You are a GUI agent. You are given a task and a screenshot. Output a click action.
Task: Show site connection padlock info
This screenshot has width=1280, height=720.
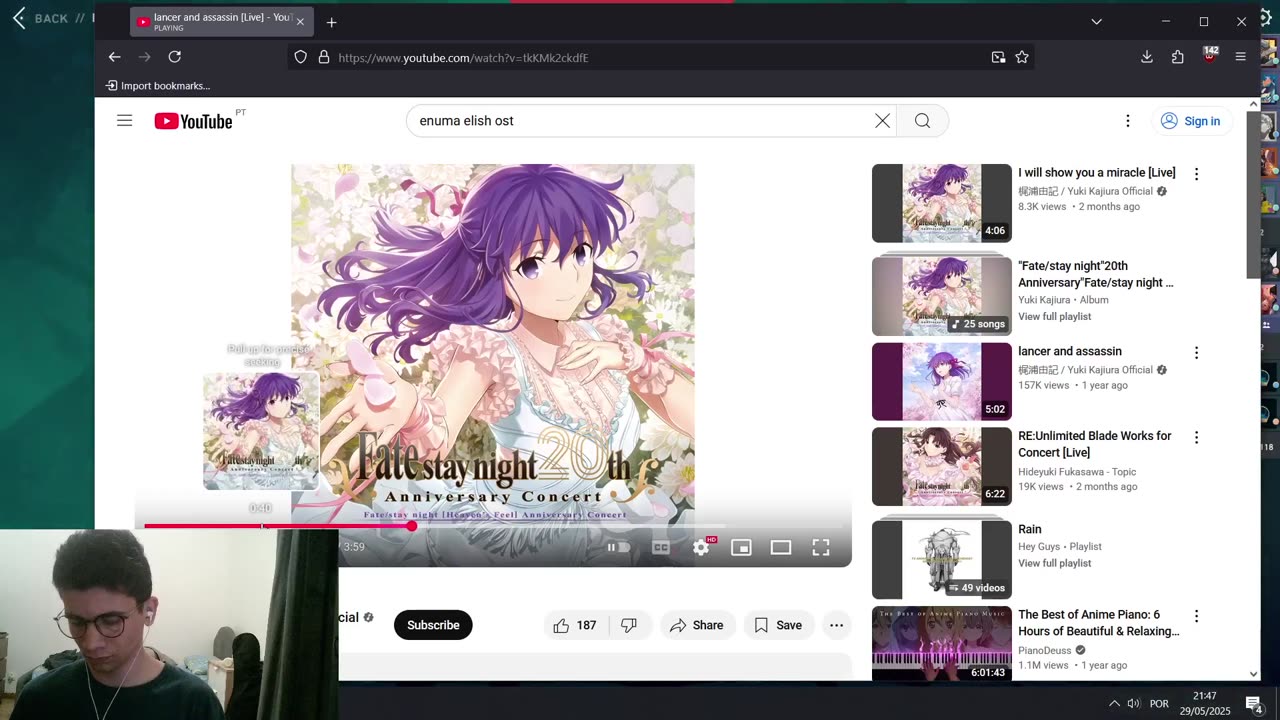pyautogui.click(x=323, y=57)
